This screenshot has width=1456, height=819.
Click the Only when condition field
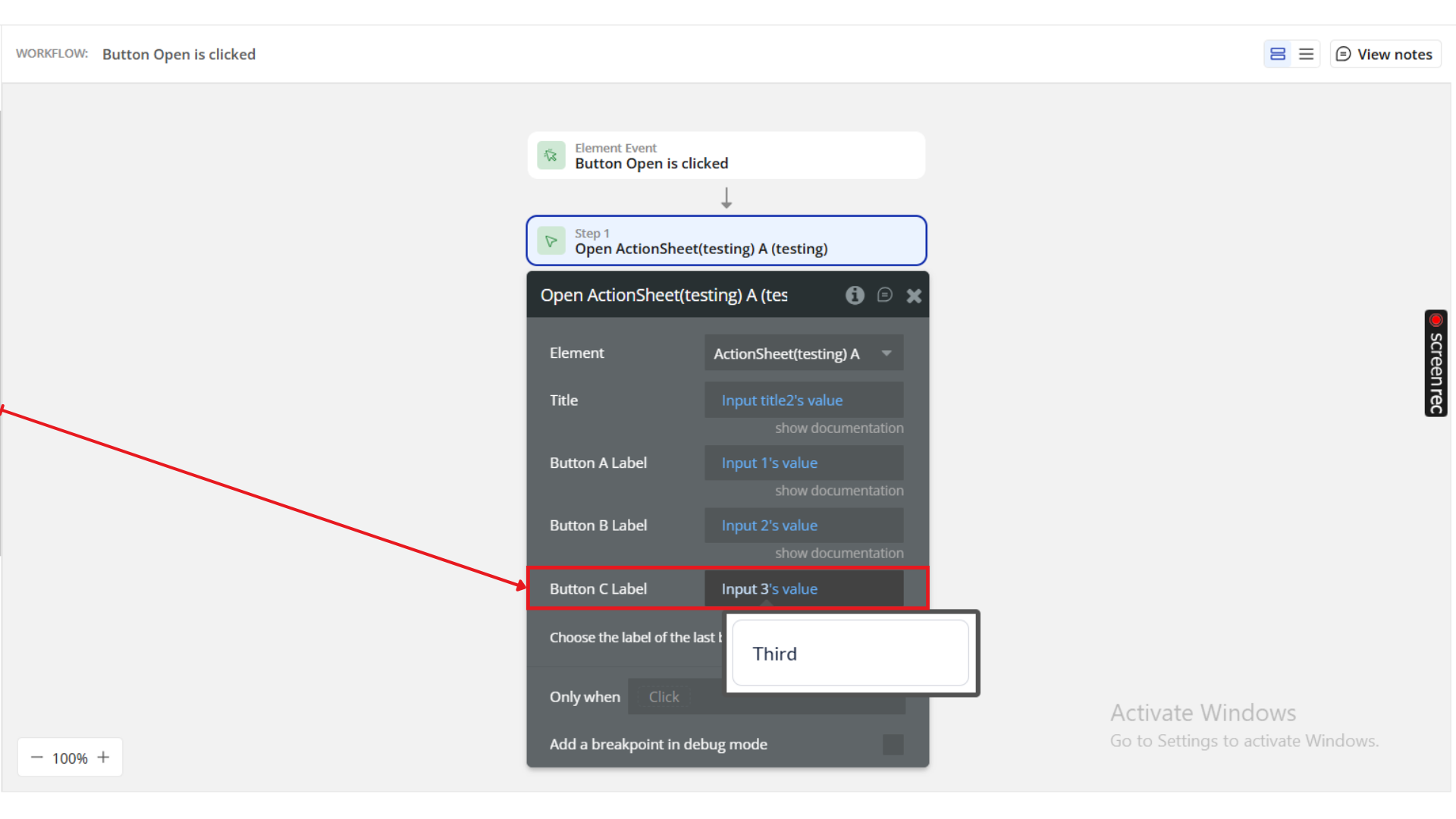click(664, 697)
